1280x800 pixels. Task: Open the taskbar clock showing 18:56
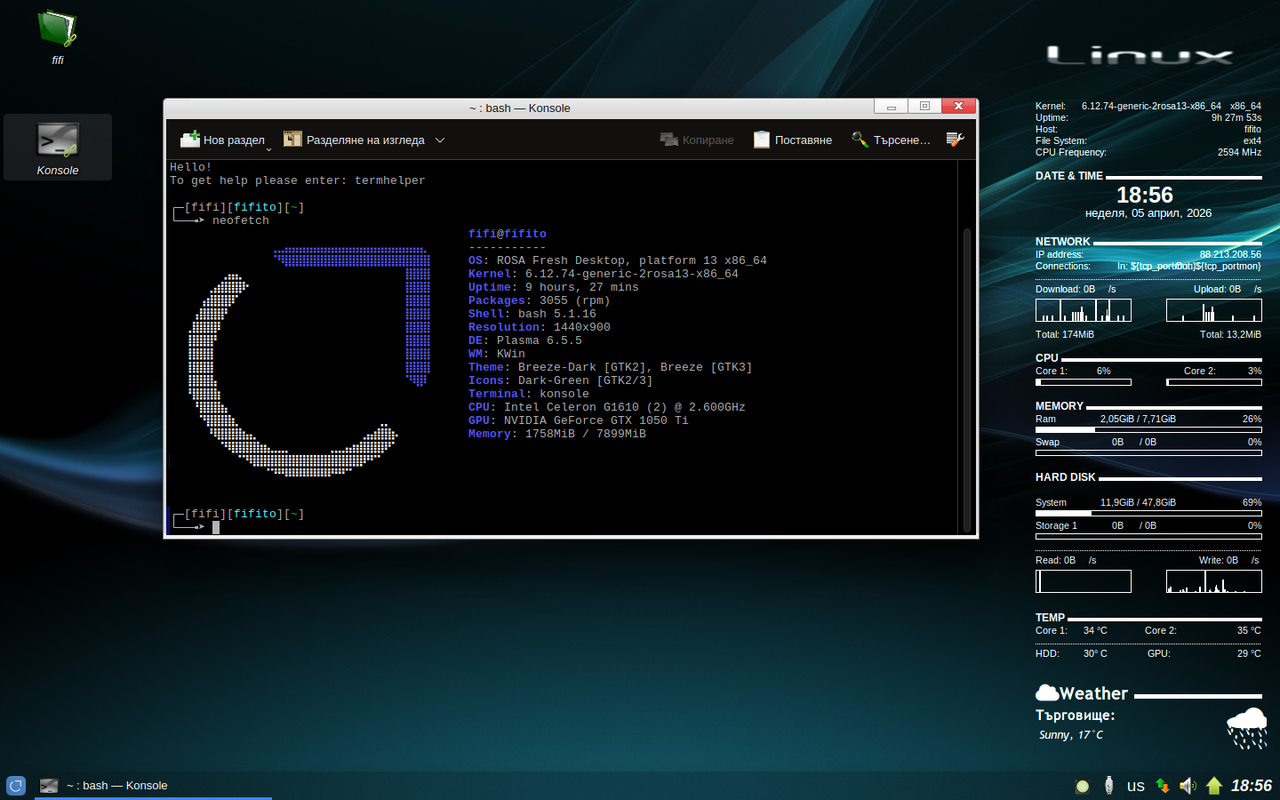[1251, 786]
